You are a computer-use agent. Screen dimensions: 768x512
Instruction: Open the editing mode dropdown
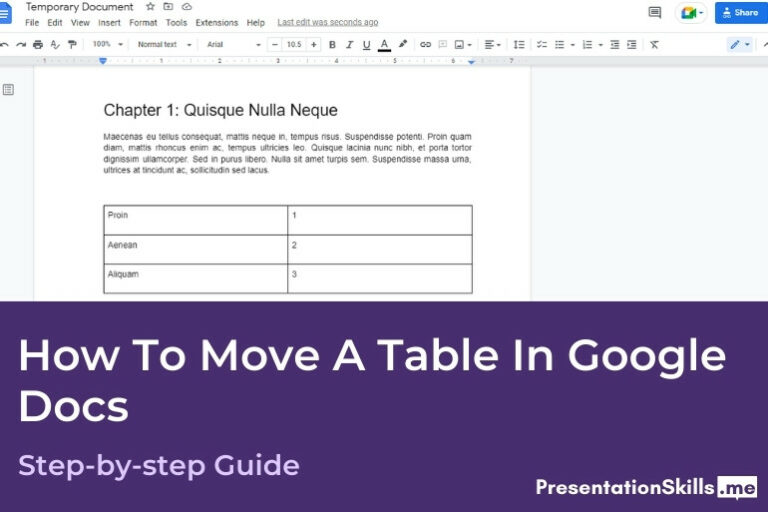click(740, 45)
